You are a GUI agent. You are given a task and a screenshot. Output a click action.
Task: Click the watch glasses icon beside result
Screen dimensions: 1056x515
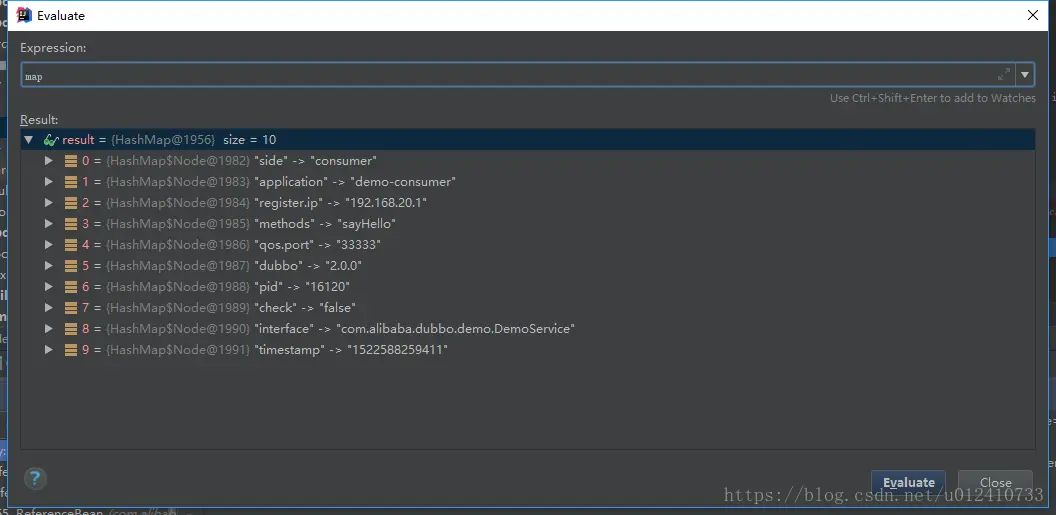tap(51, 140)
